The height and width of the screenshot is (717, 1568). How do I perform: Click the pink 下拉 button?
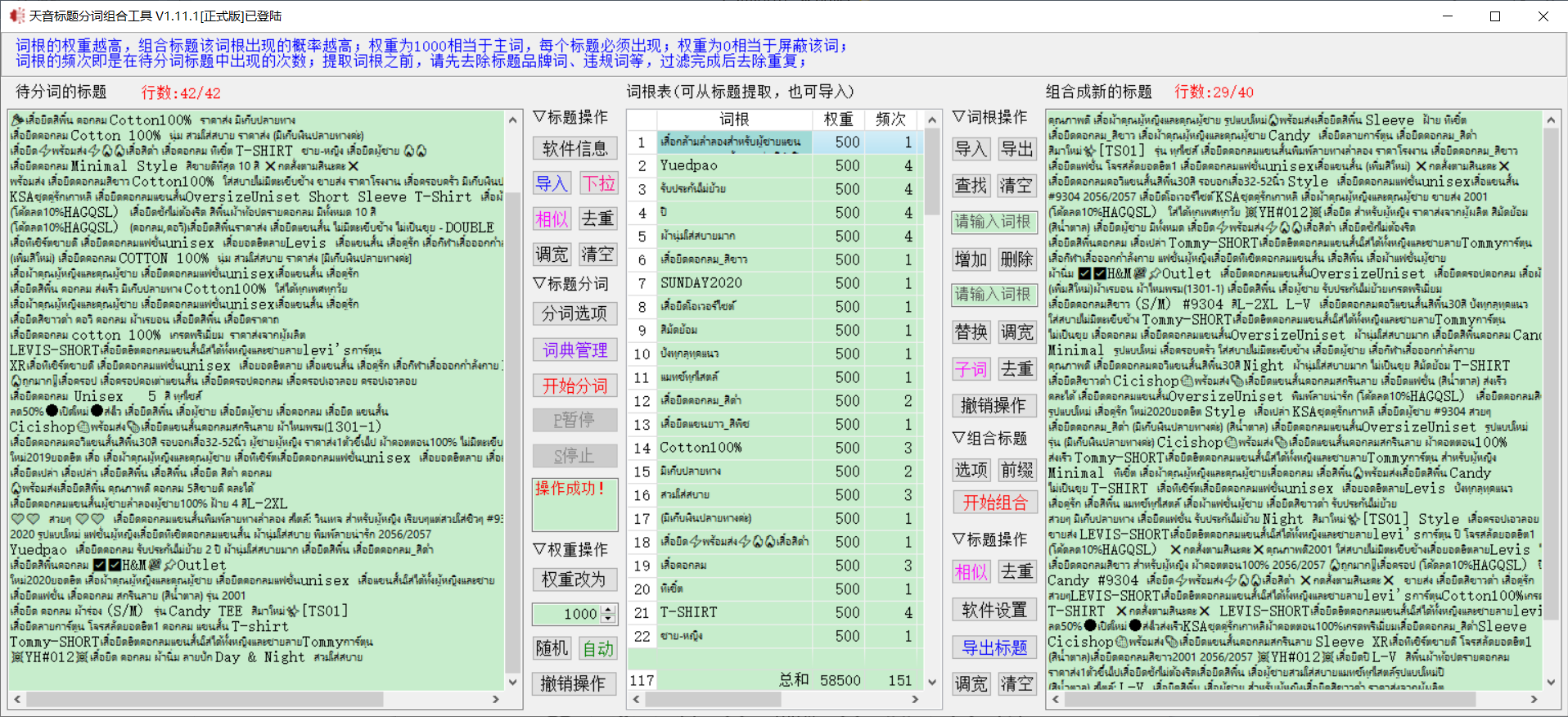pos(598,183)
